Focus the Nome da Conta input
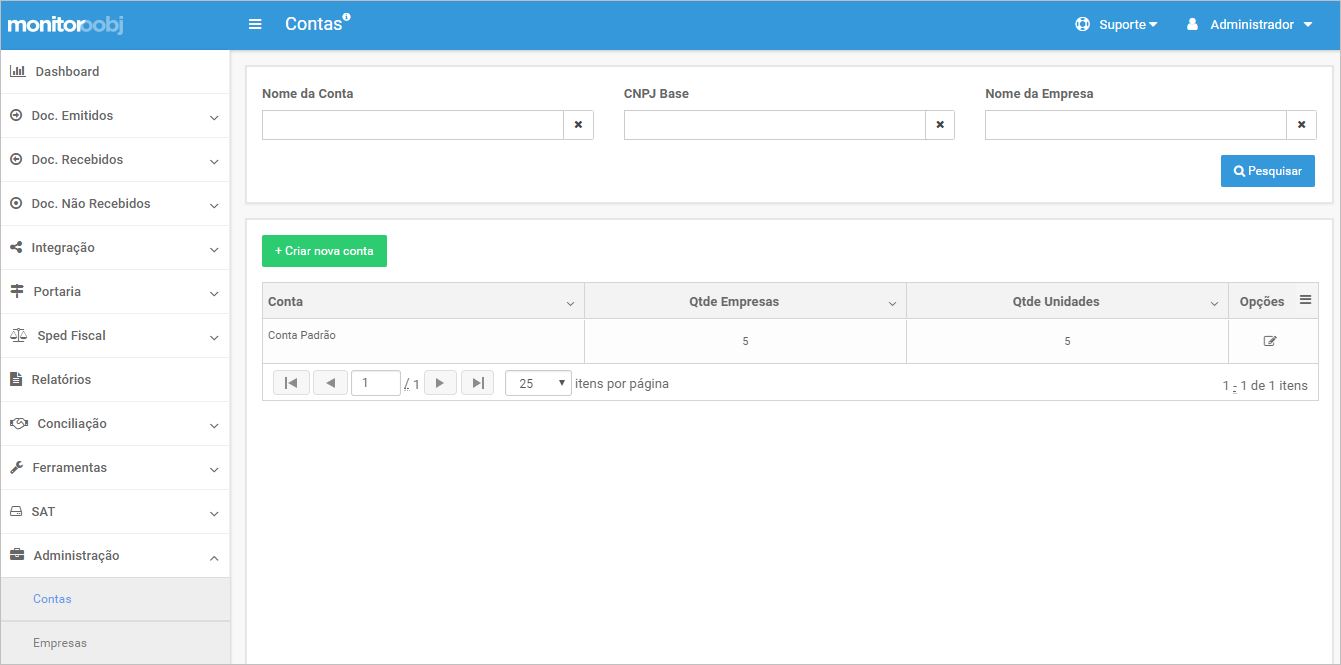 point(413,125)
